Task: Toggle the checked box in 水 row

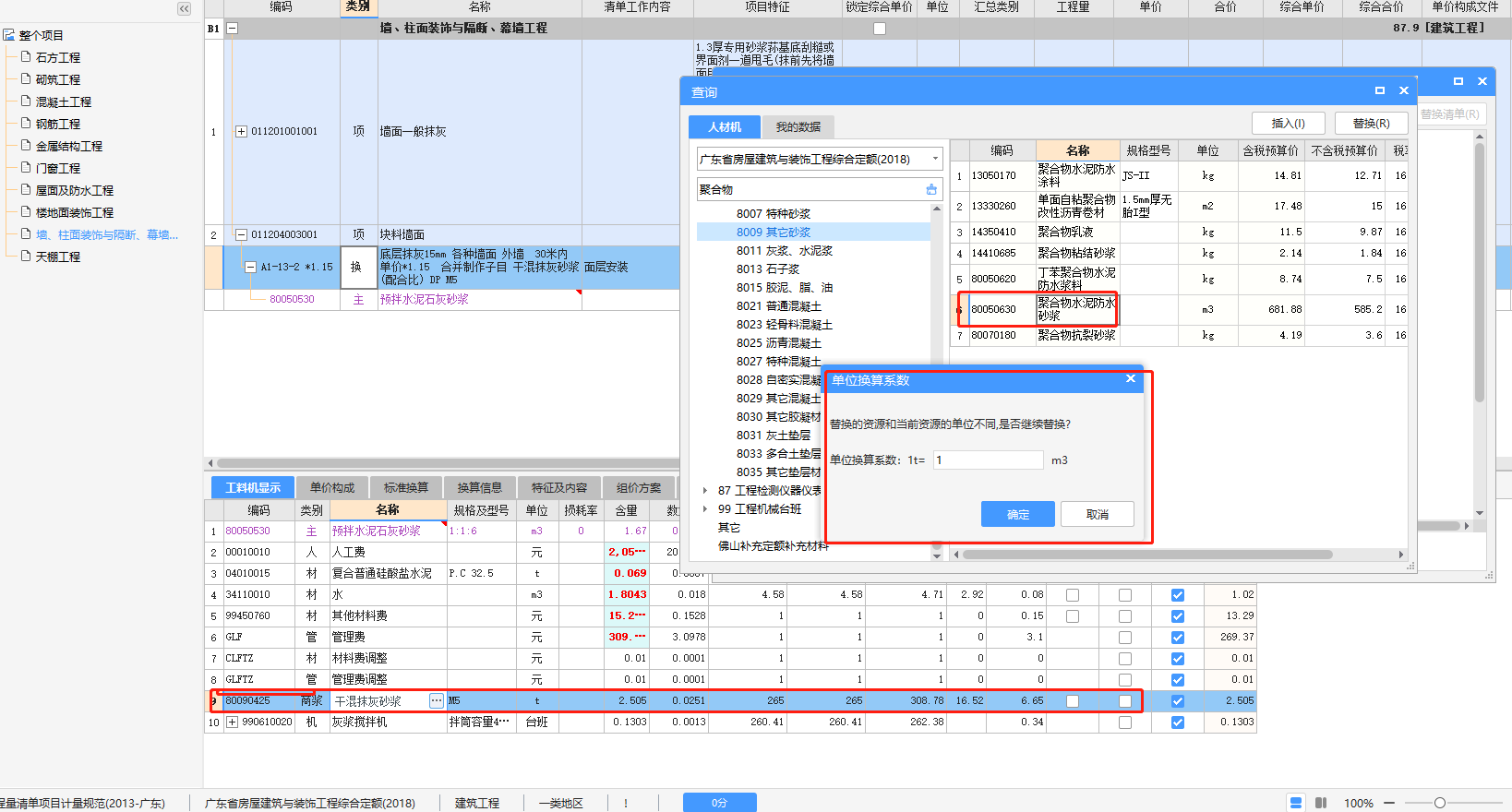Action: pyautogui.click(x=1178, y=595)
